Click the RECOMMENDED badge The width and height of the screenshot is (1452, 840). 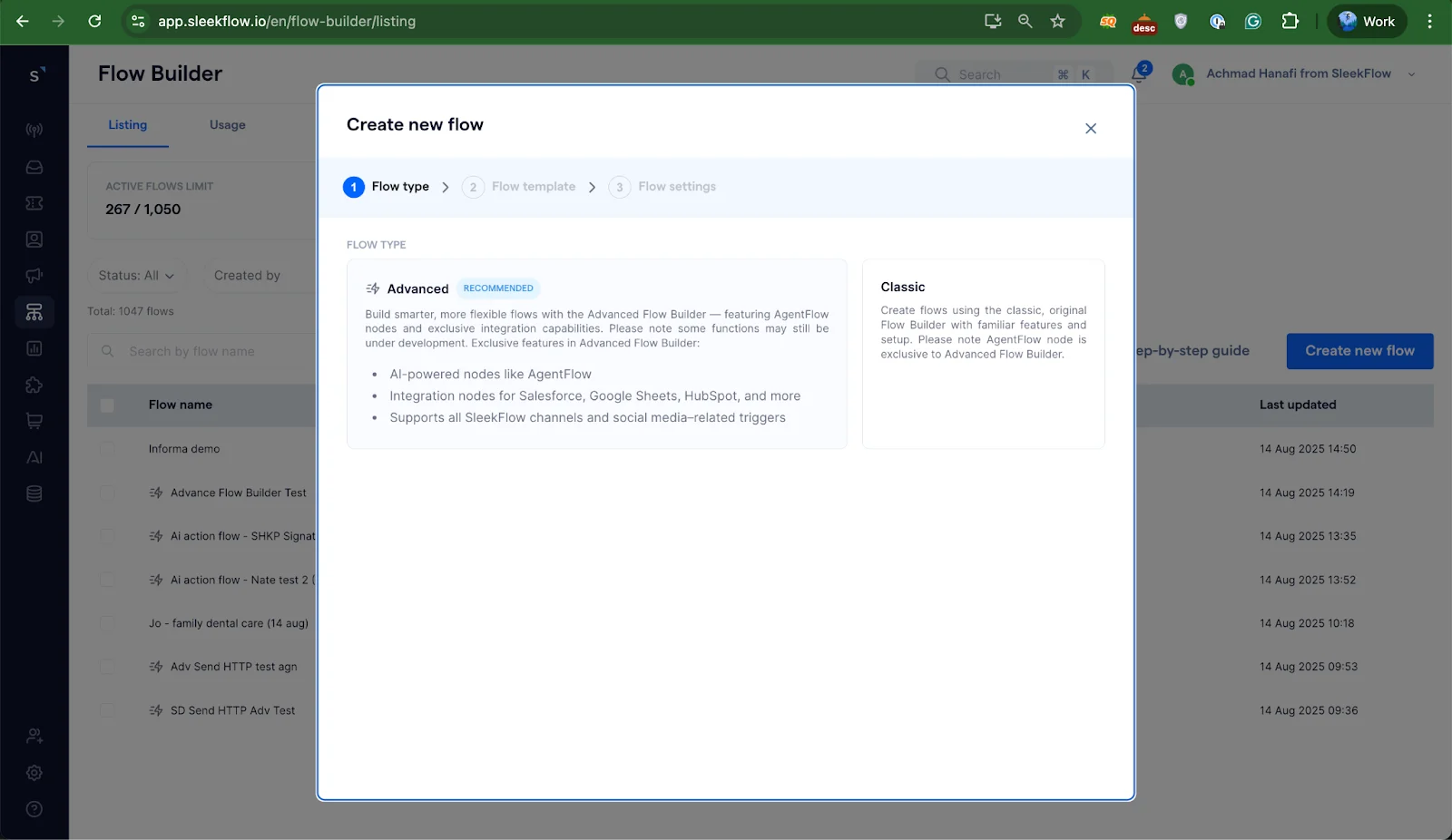pos(498,288)
